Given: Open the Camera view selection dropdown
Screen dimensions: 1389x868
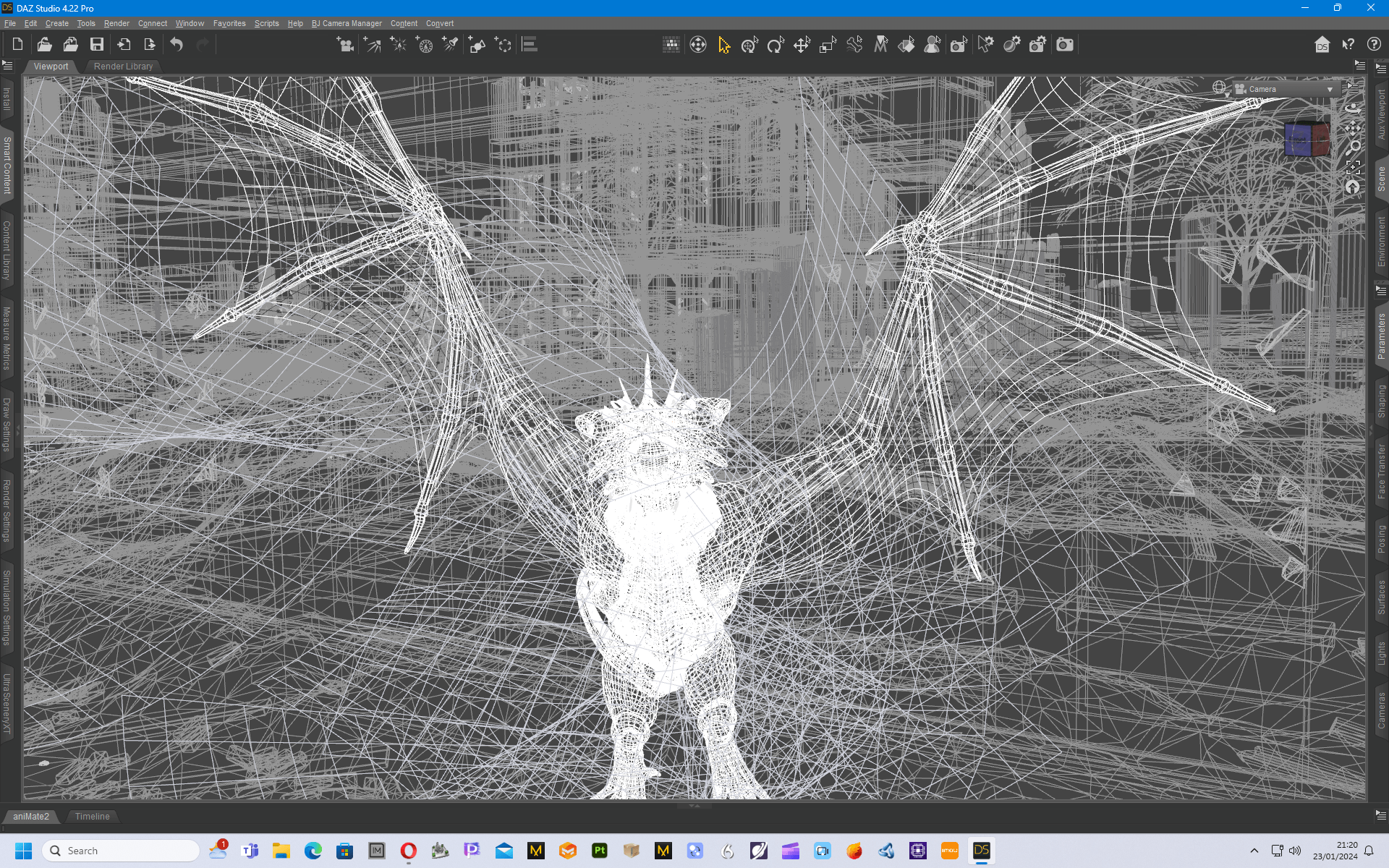Looking at the screenshot, I should tap(1285, 89).
